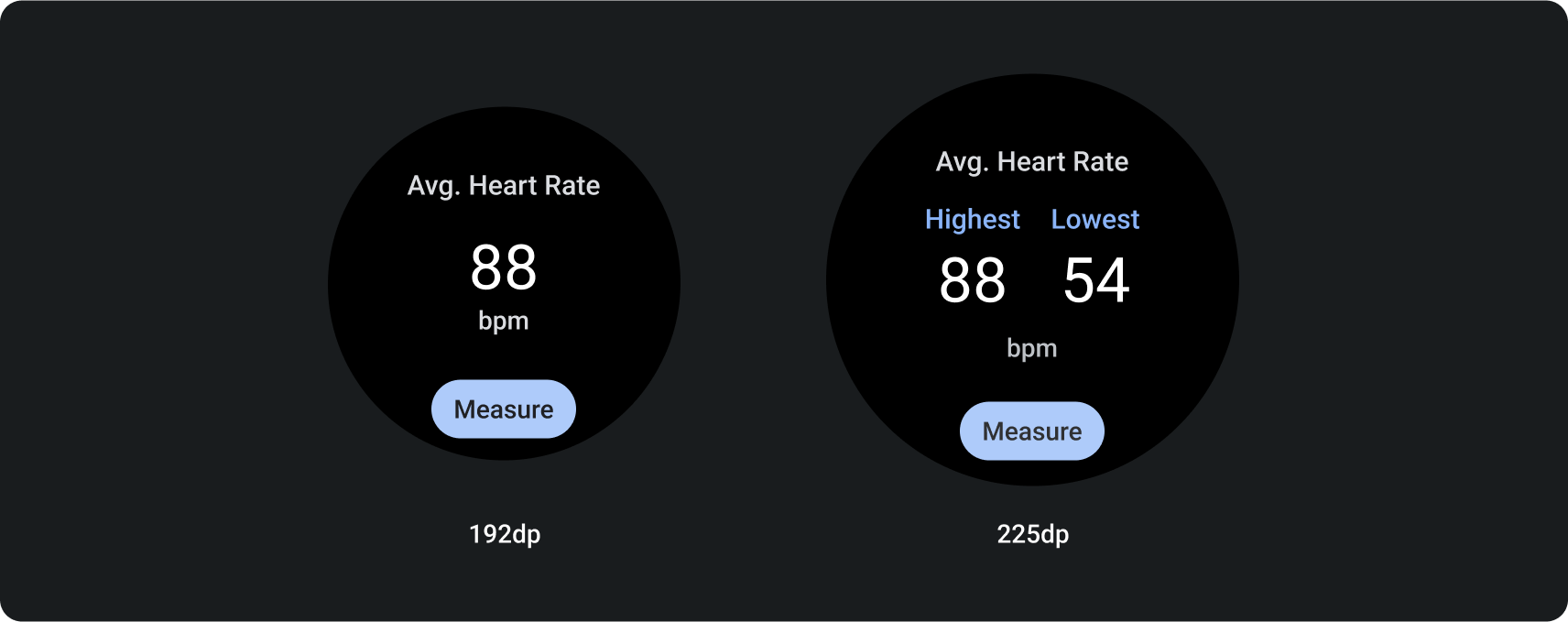Select the Lowest label
1568x622 pixels.
click(1095, 220)
